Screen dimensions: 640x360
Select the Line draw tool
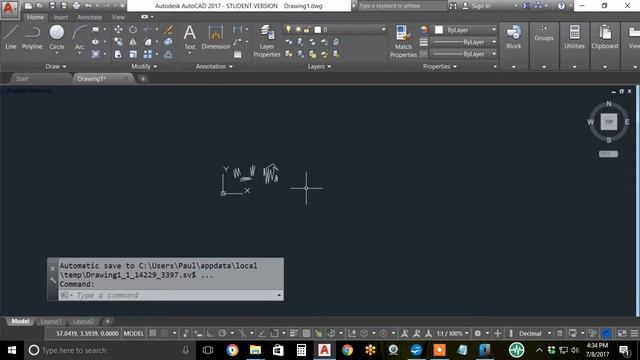point(11,37)
